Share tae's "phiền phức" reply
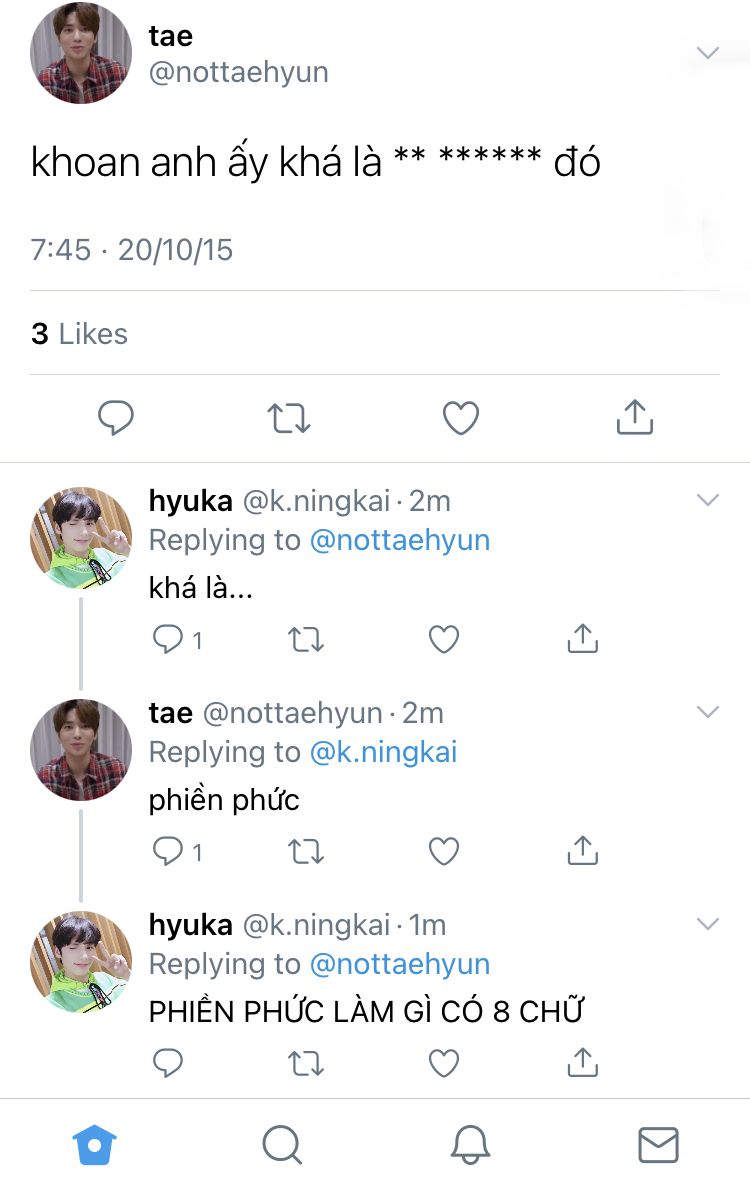The image size is (750, 1197). [583, 850]
